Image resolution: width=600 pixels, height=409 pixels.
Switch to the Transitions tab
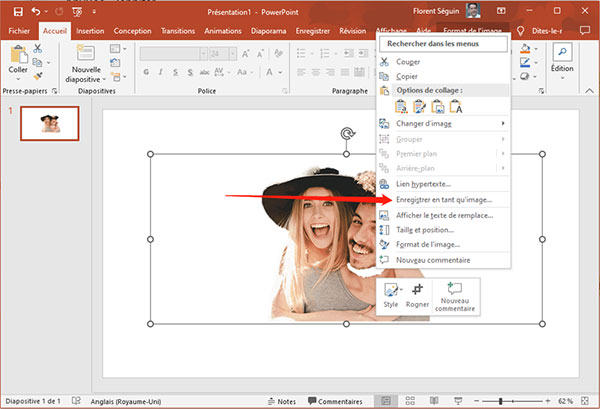pos(178,31)
